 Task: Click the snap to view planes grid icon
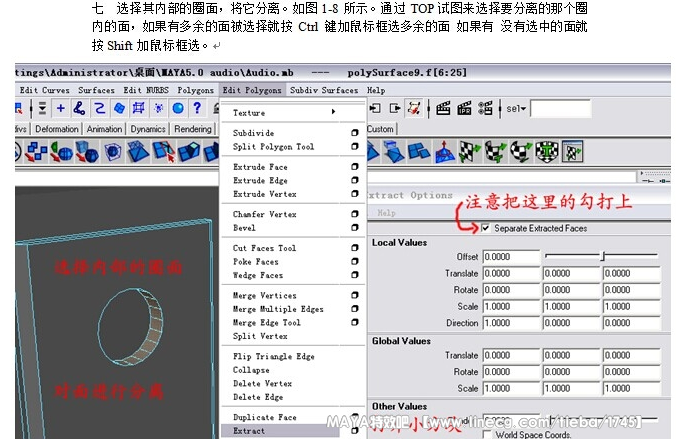click(x=138, y=108)
